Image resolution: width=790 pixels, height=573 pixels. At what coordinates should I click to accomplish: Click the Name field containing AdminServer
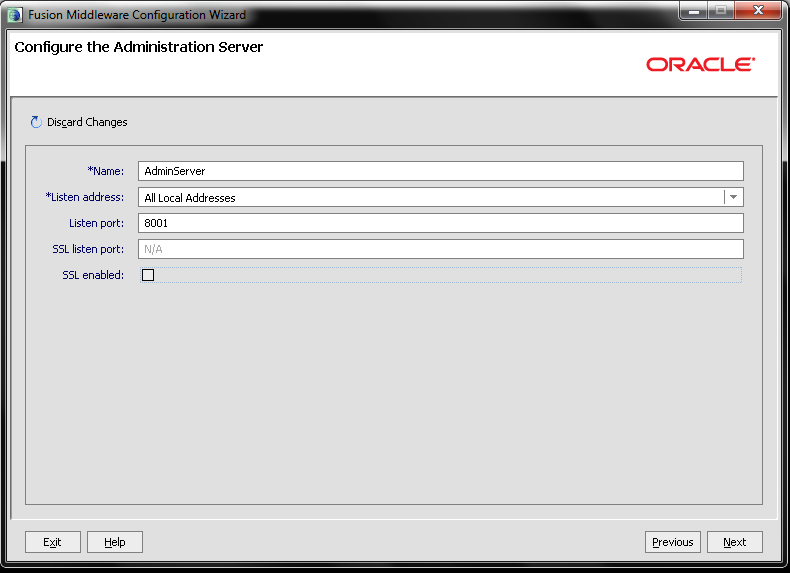coord(441,171)
